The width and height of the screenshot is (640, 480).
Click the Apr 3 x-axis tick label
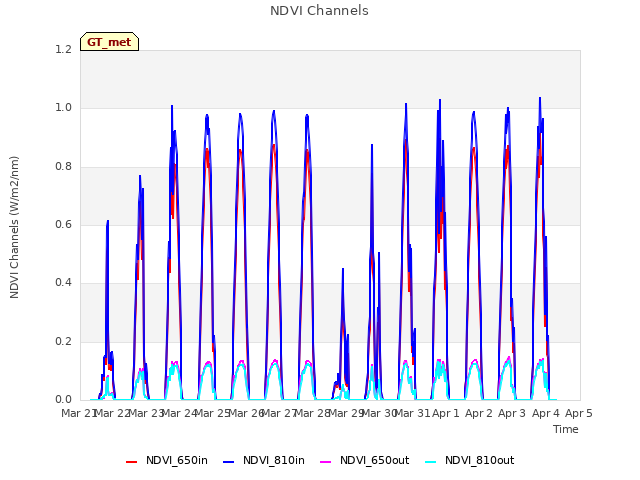pos(512,413)
